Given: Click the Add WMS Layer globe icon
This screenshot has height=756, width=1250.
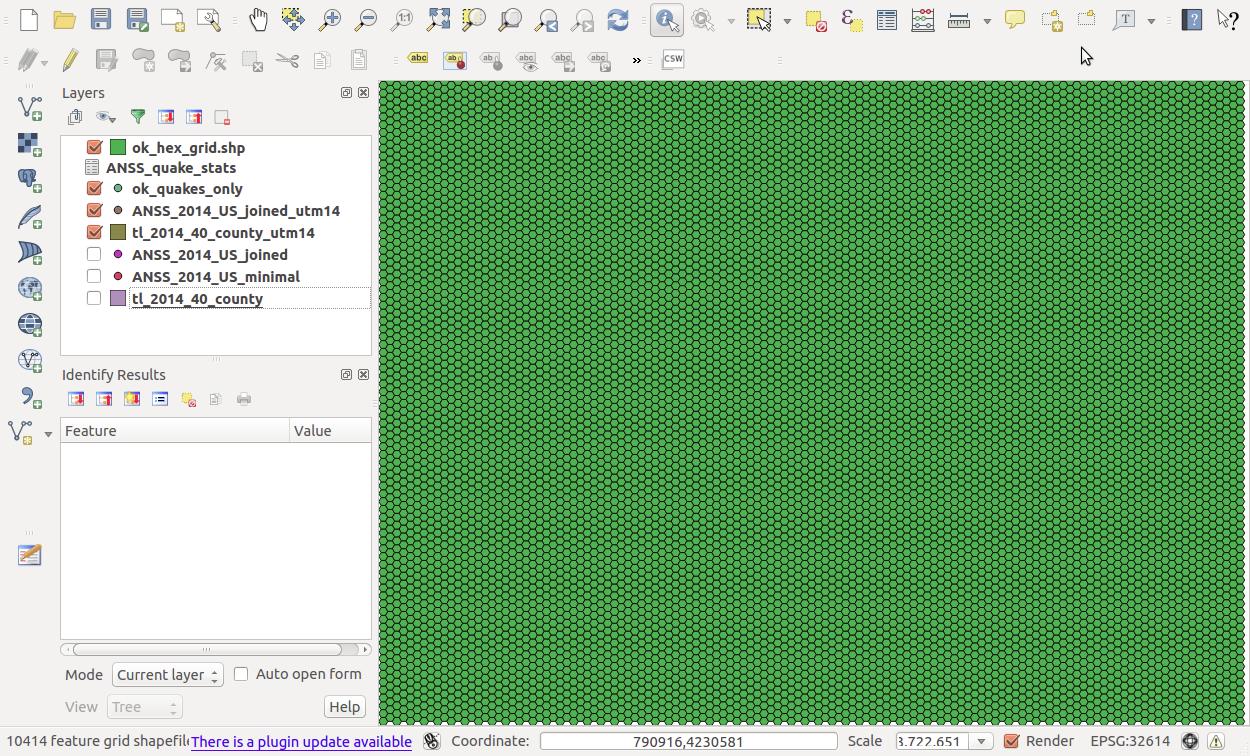Looking at the screenshot, I should point(29,288).
